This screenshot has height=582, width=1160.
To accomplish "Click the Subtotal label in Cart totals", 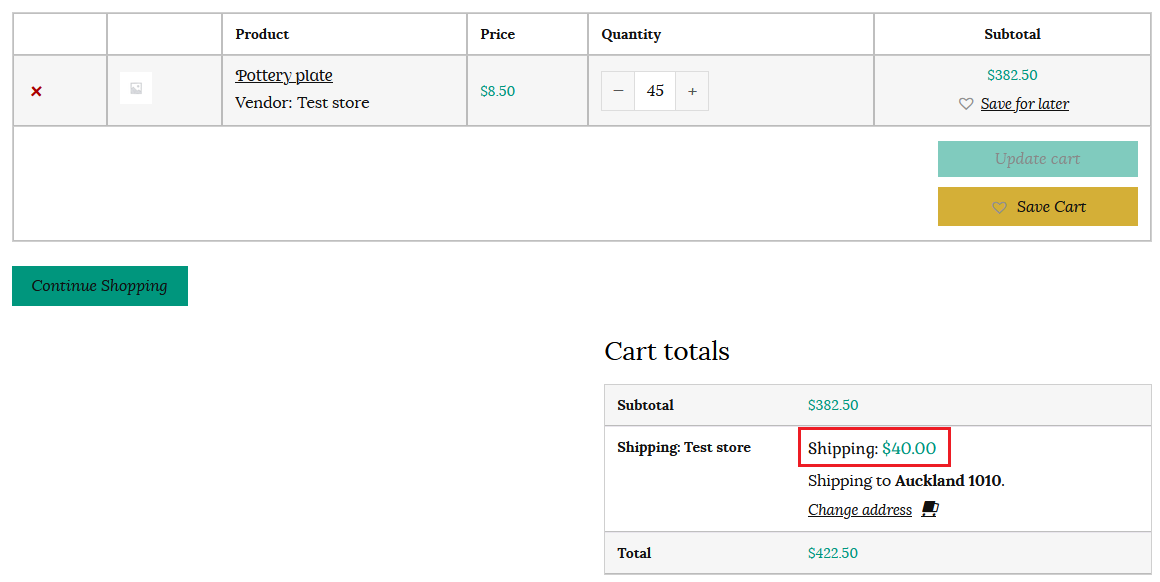I will [x=645, y=405].
